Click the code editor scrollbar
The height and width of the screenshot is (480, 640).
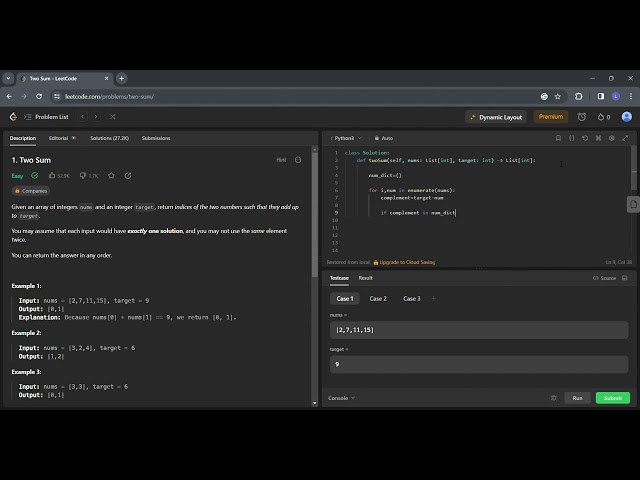pyautogui.click(x=633, y=167)
